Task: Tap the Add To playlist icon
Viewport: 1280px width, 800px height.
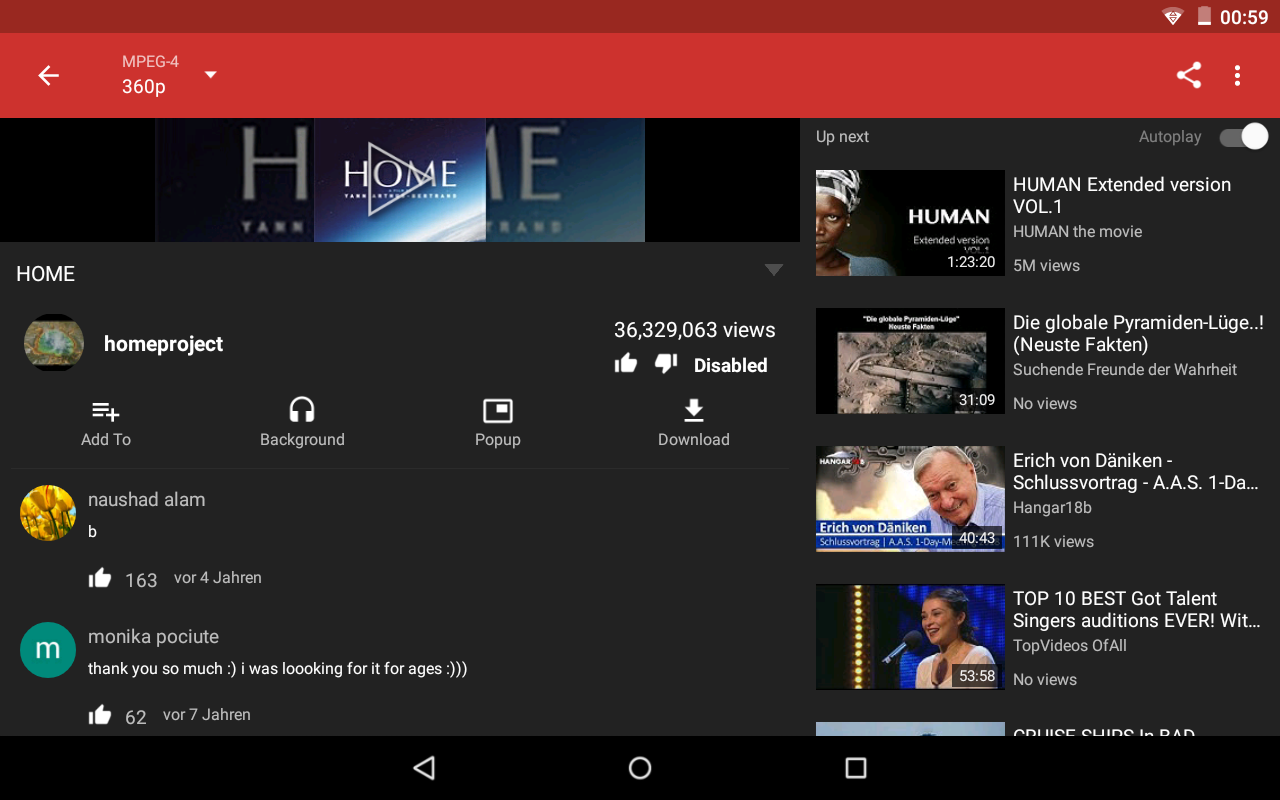Action: point(106,411)
